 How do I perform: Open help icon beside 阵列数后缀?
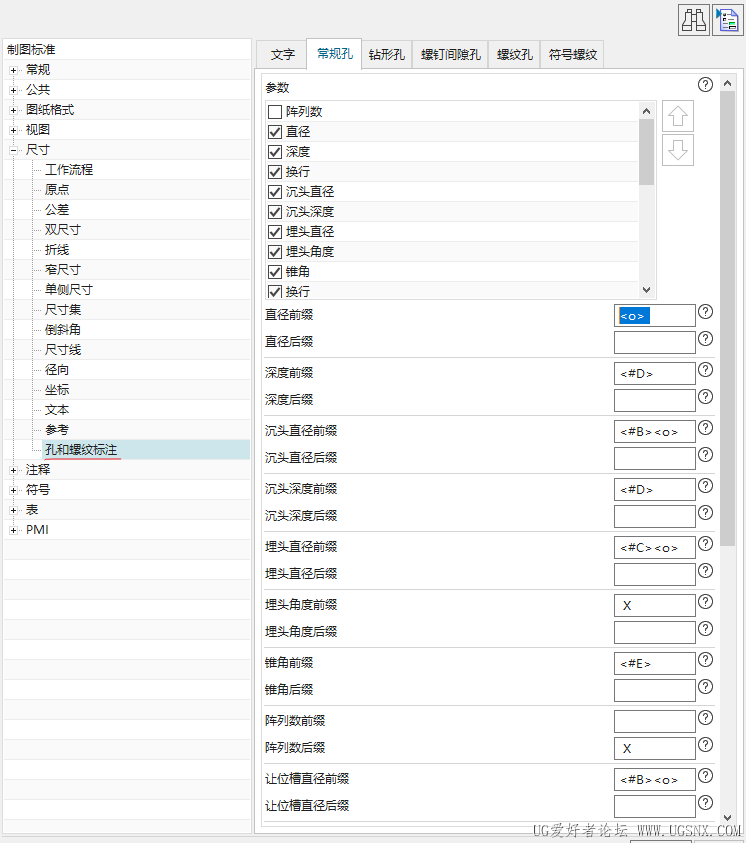tap(705, 745)
